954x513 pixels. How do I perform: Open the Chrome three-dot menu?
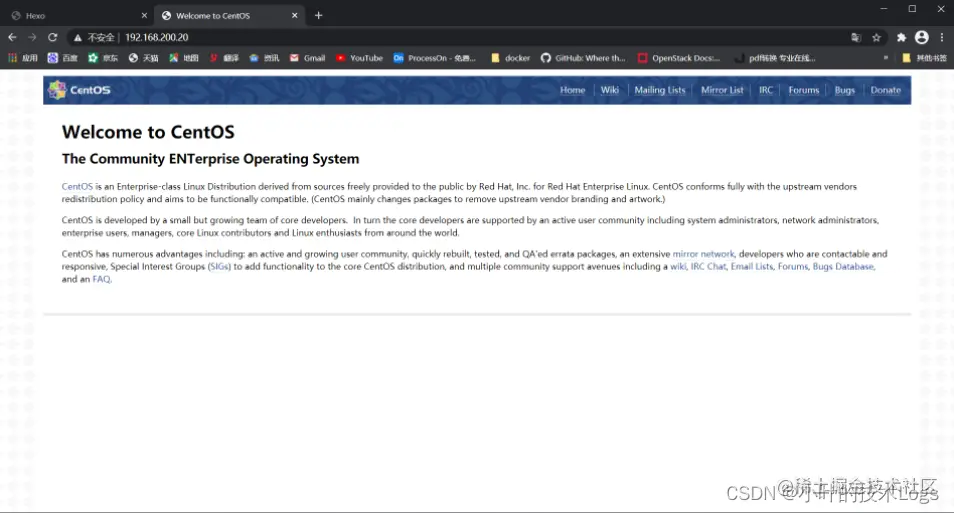pyautogui.click(x=942, y=37)
